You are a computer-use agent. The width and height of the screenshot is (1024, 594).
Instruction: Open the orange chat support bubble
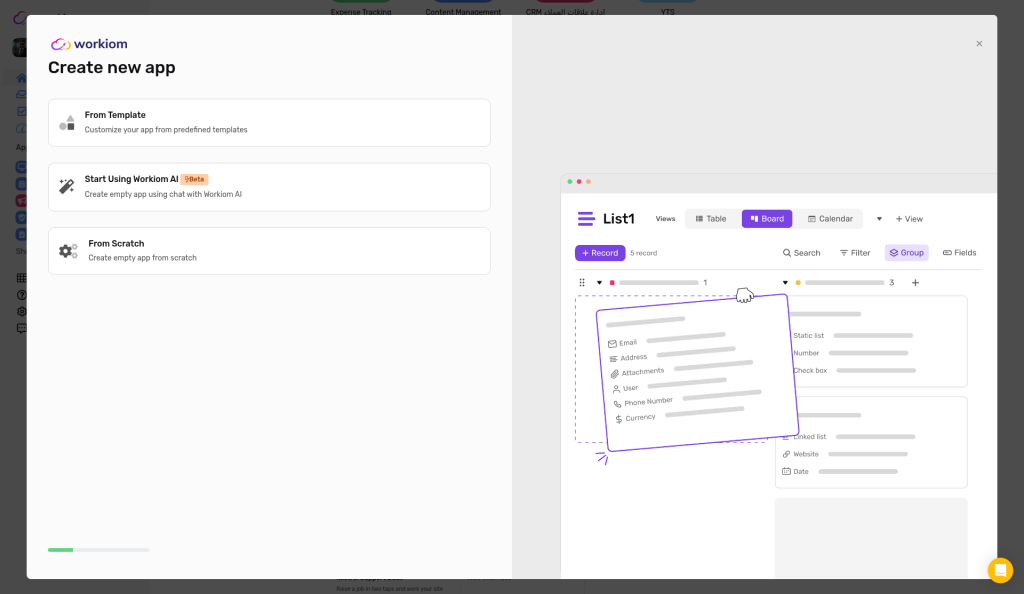pyautogui.click(x=1000, y=570)
